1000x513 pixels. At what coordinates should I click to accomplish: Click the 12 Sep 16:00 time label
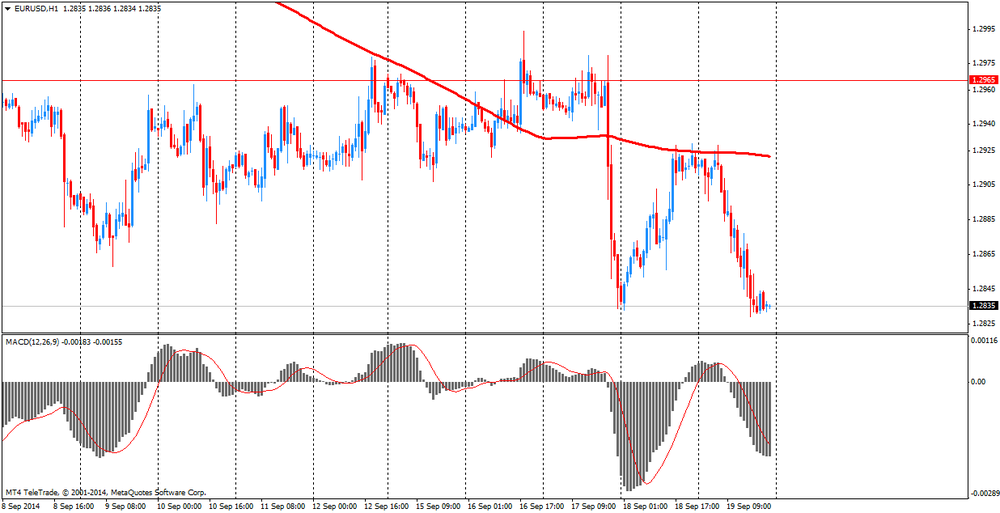387,507
